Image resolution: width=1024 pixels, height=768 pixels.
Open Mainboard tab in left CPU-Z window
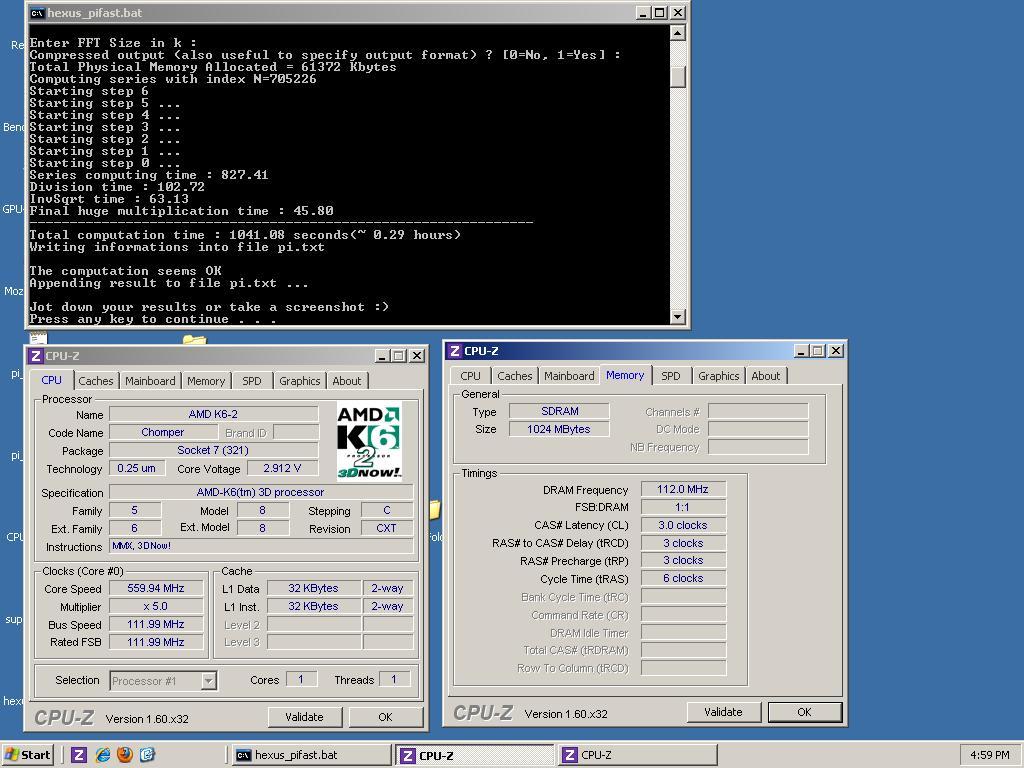click(150, 381)
